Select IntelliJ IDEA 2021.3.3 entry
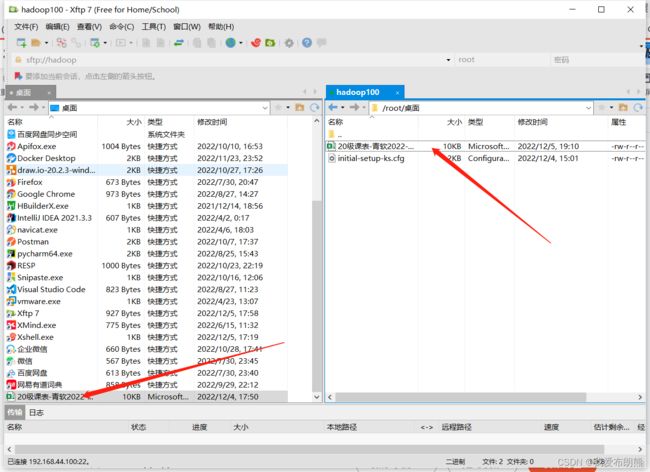The width and height of the screenshot is (650, 472). 147,218
